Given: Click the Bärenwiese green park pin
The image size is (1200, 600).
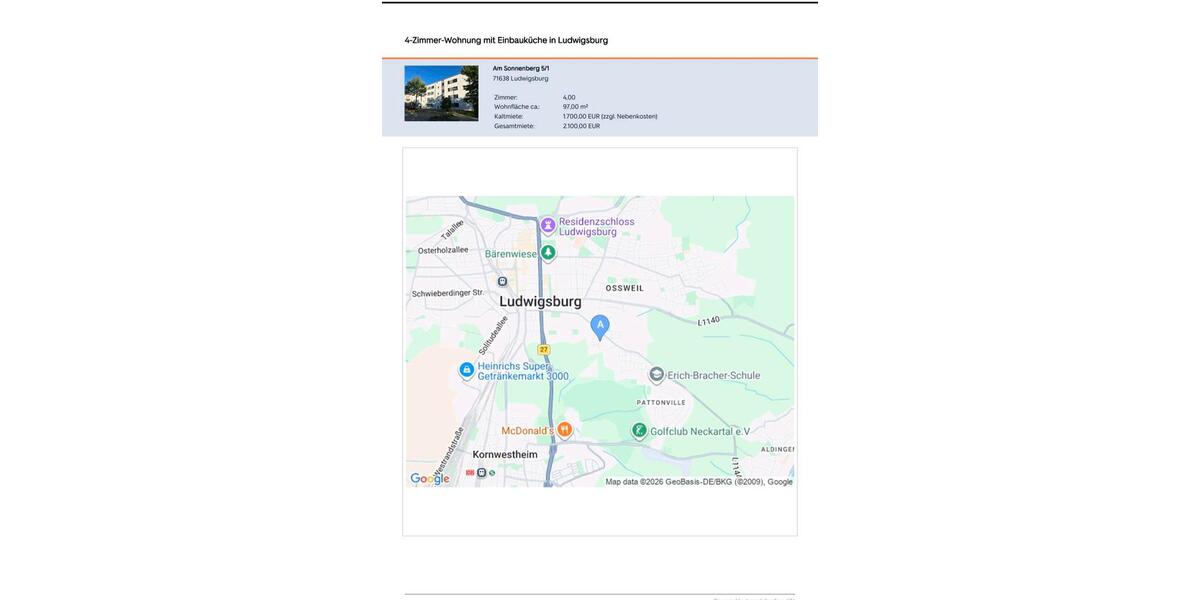Looking at the screenshot, I should pyautogui.click(x=548, y=253).
